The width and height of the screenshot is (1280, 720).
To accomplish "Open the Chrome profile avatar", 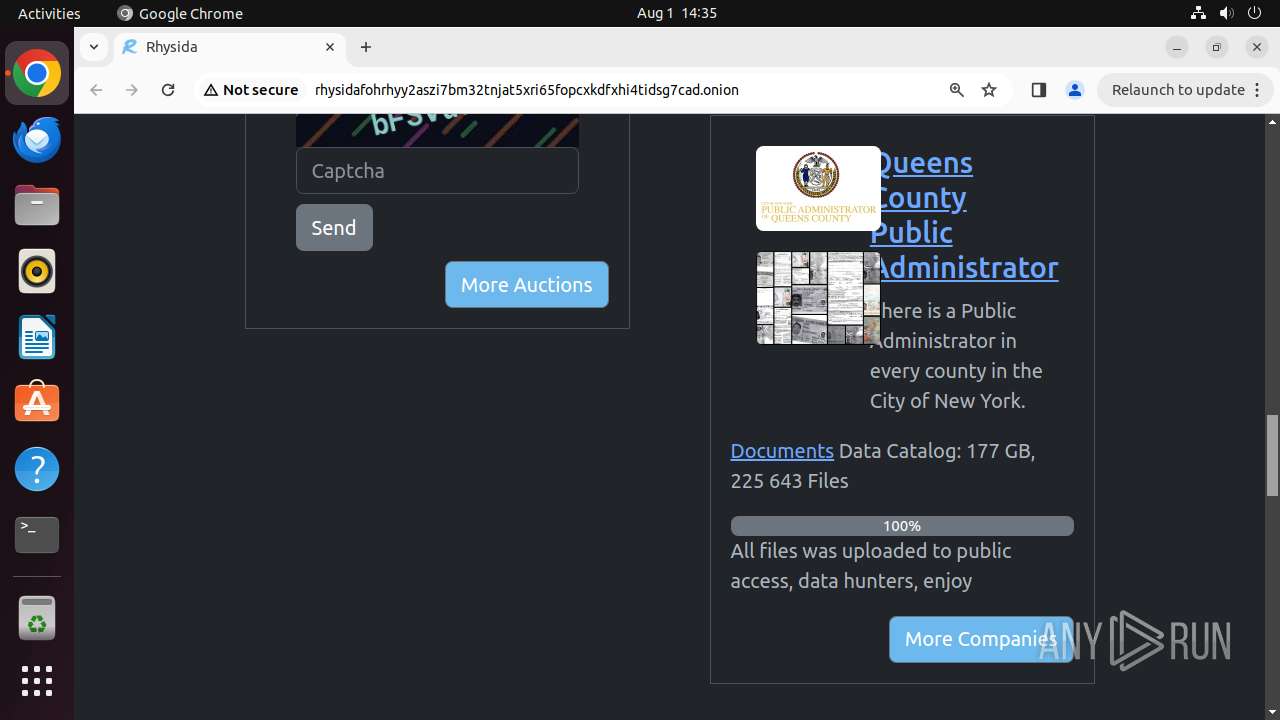I will (1075, 90).
